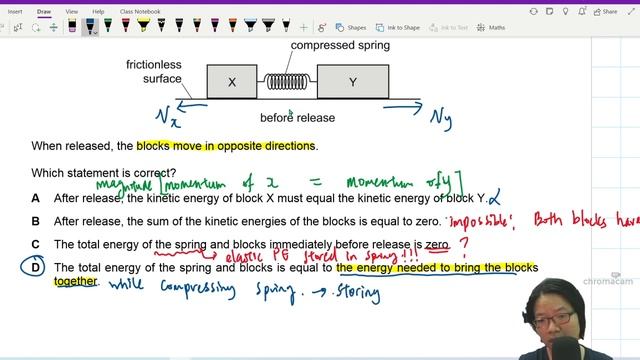Click block Y in the diagram
Screen dimensions: 640x360
coord(353,82)
